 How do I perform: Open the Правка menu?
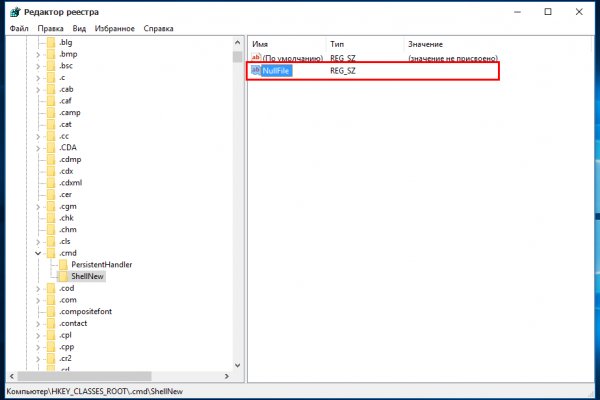(50, 29)
